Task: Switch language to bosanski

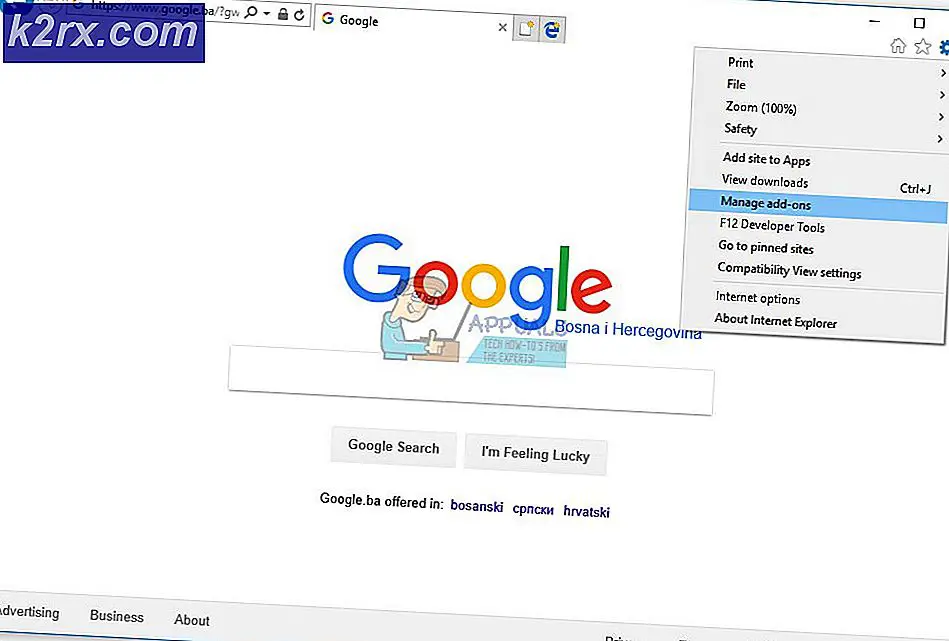Action: 477,507
